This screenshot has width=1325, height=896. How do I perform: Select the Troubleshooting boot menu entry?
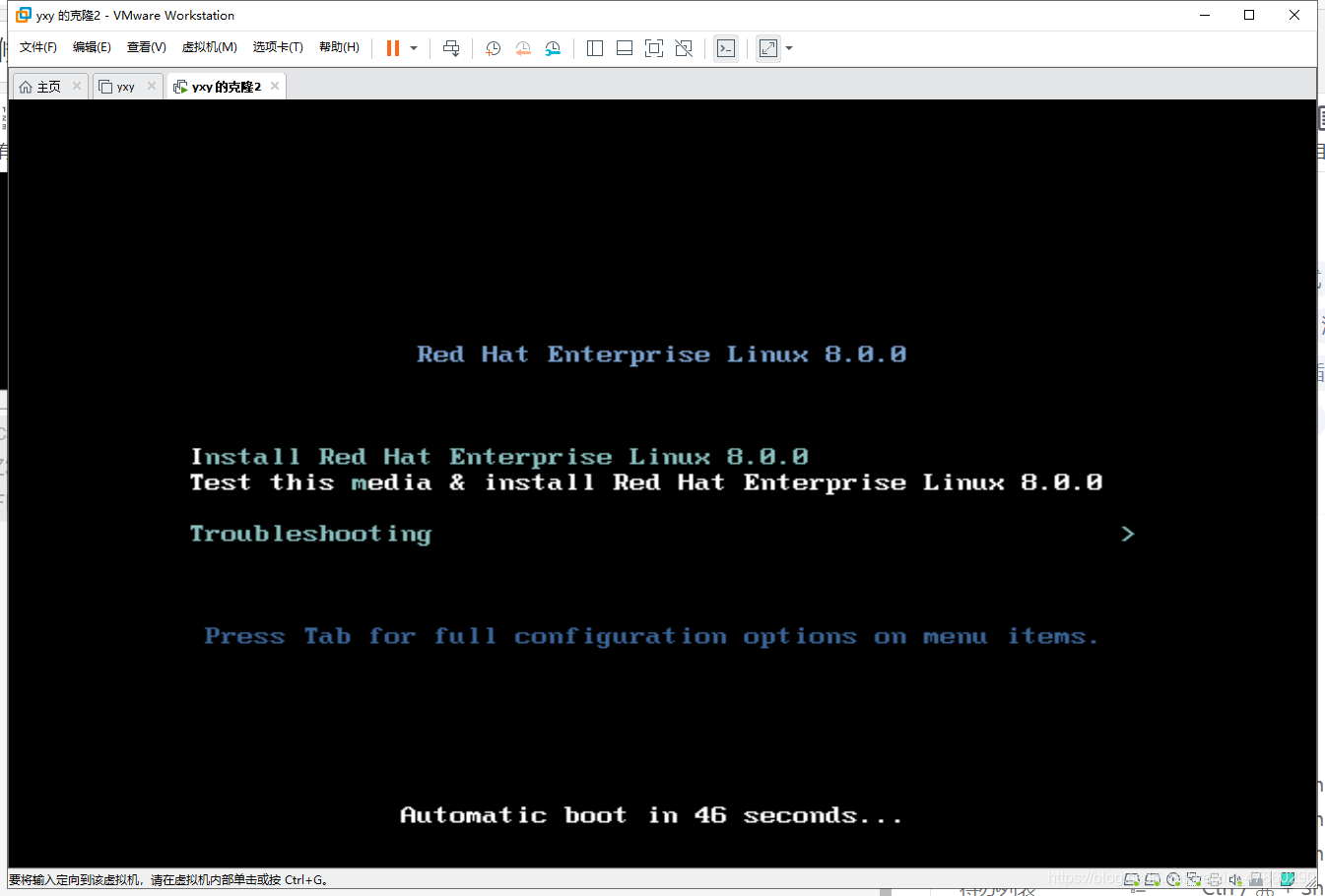click(x=310, y=534)
